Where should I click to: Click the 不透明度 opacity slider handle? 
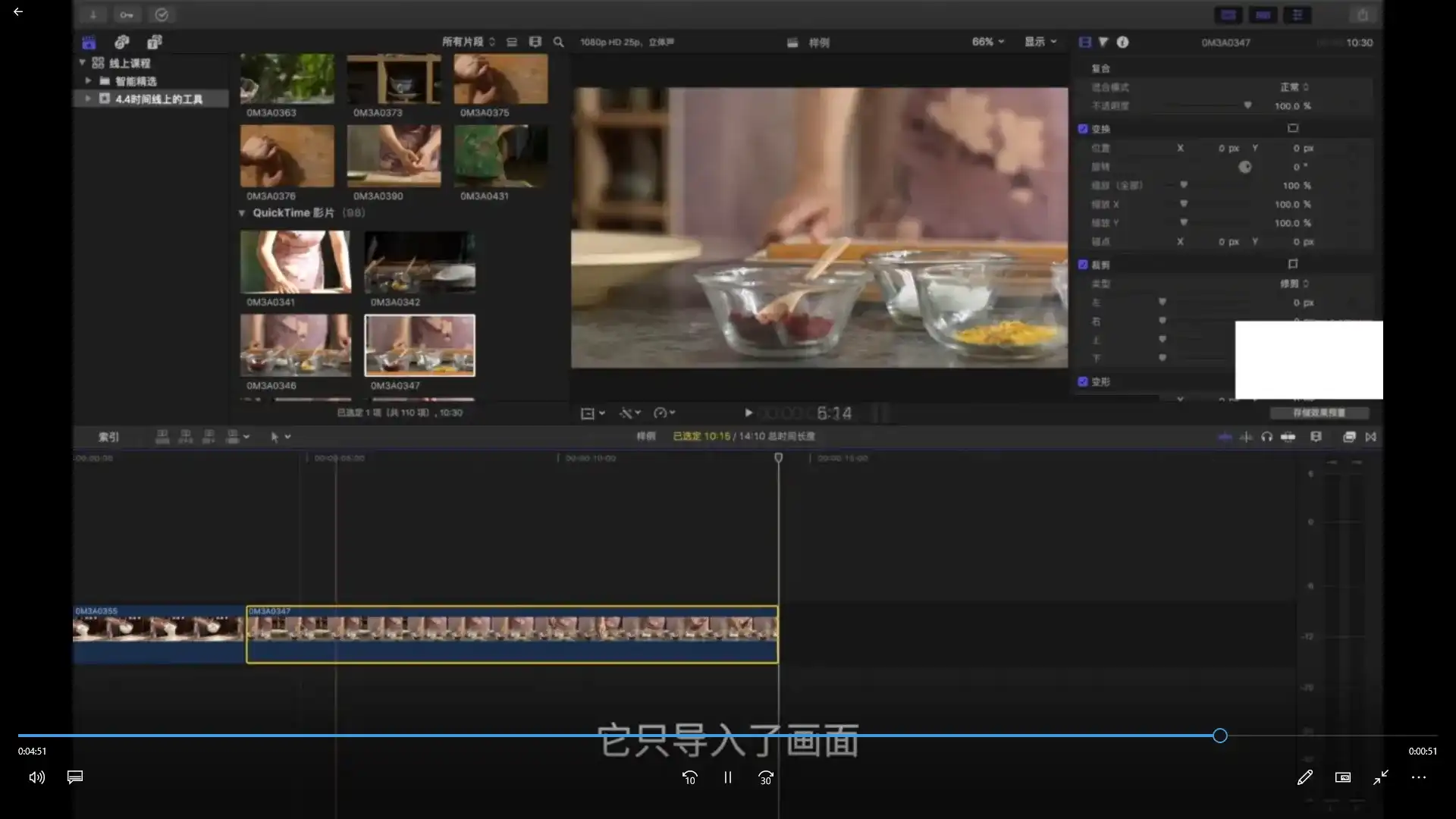pyautogui.click(x=1248, y=105)
